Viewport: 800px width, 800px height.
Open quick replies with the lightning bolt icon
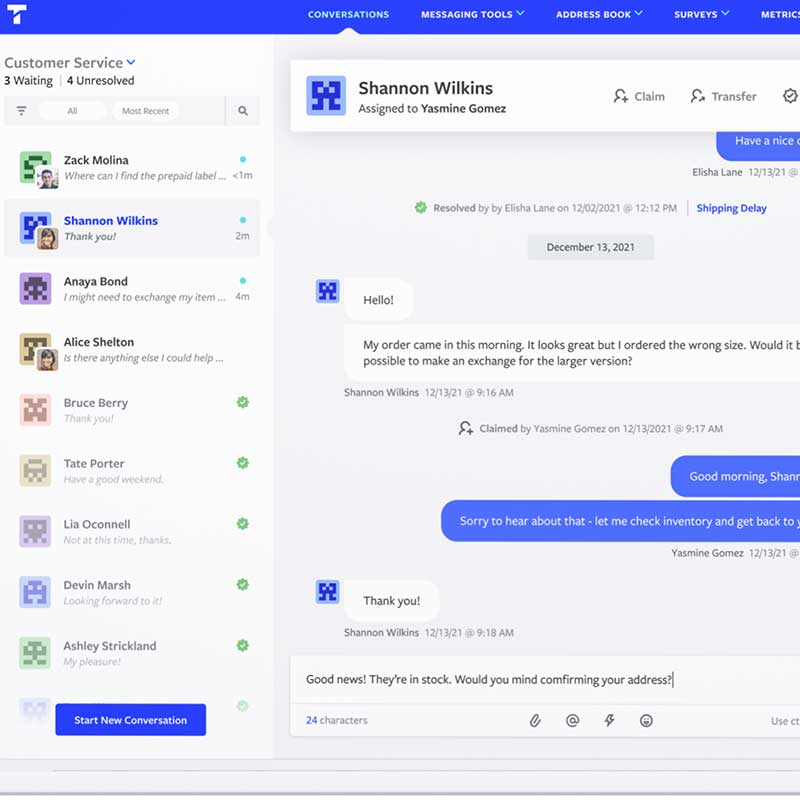(609, 720)
